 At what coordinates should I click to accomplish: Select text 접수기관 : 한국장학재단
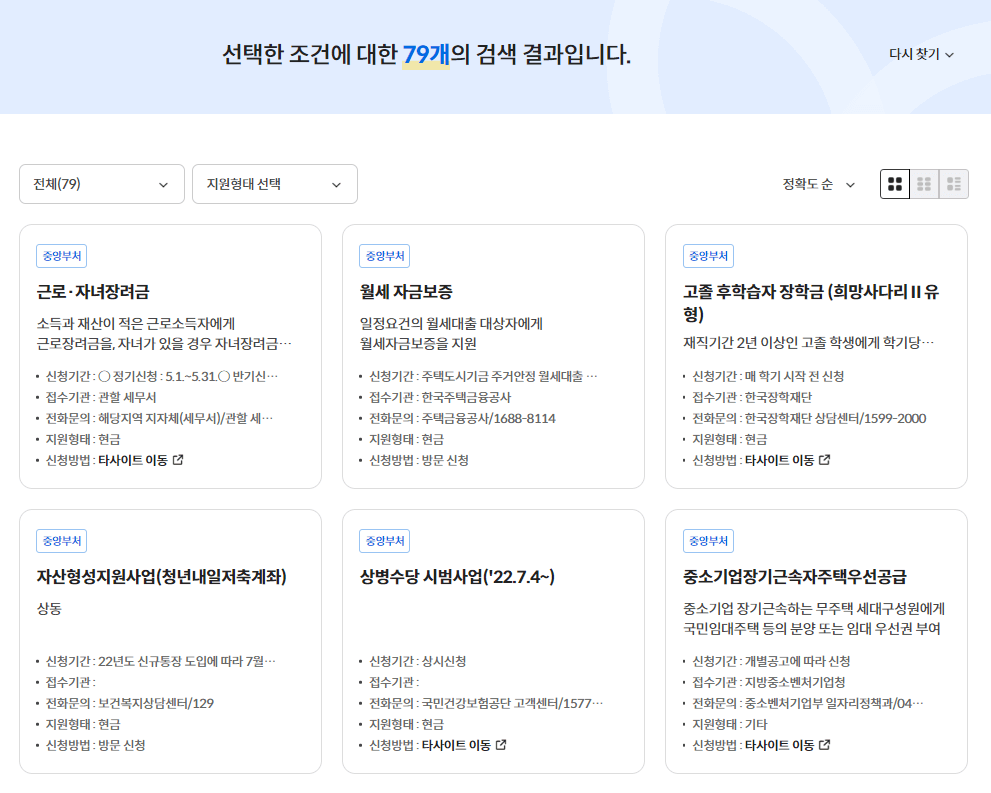752,397
